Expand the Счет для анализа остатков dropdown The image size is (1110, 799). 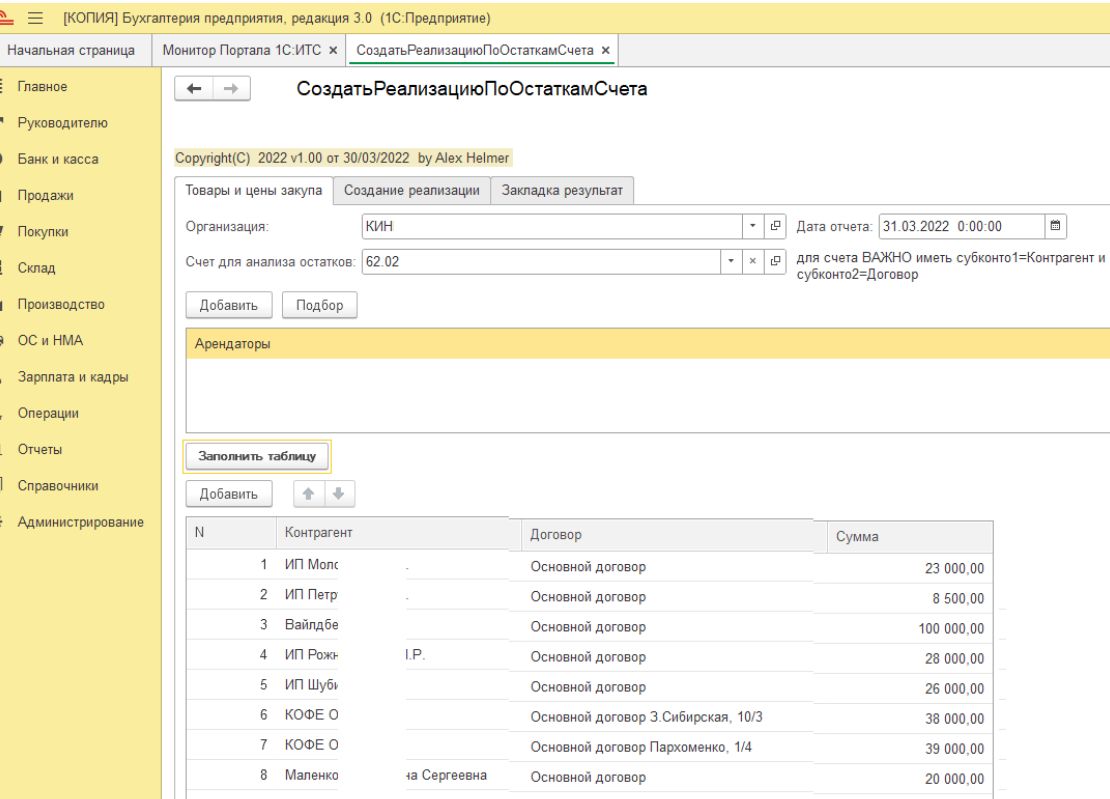point(731,261)
